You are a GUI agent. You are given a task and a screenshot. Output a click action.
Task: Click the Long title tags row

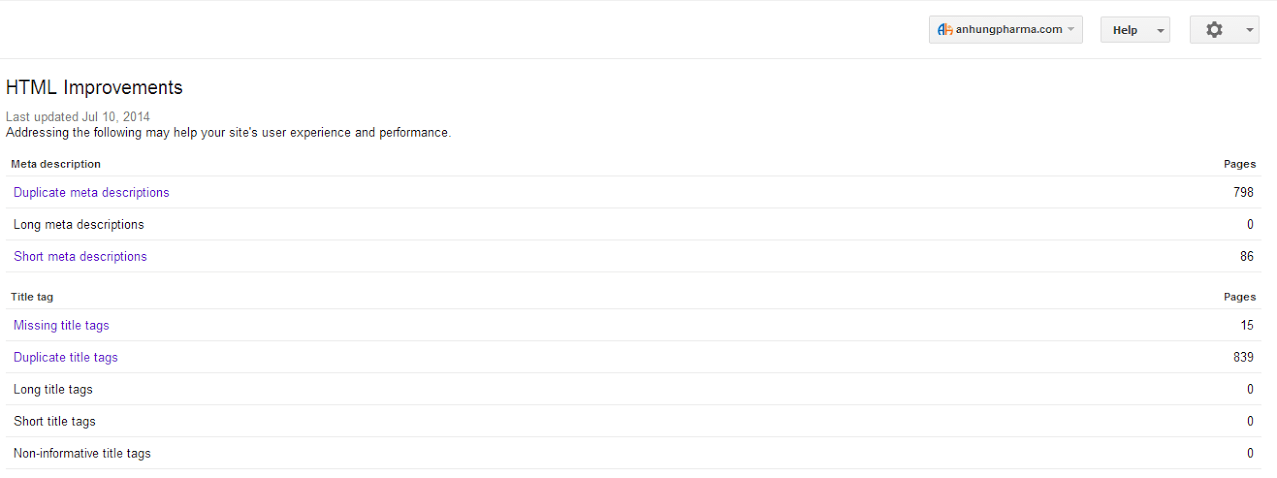(x=633, y=390)
